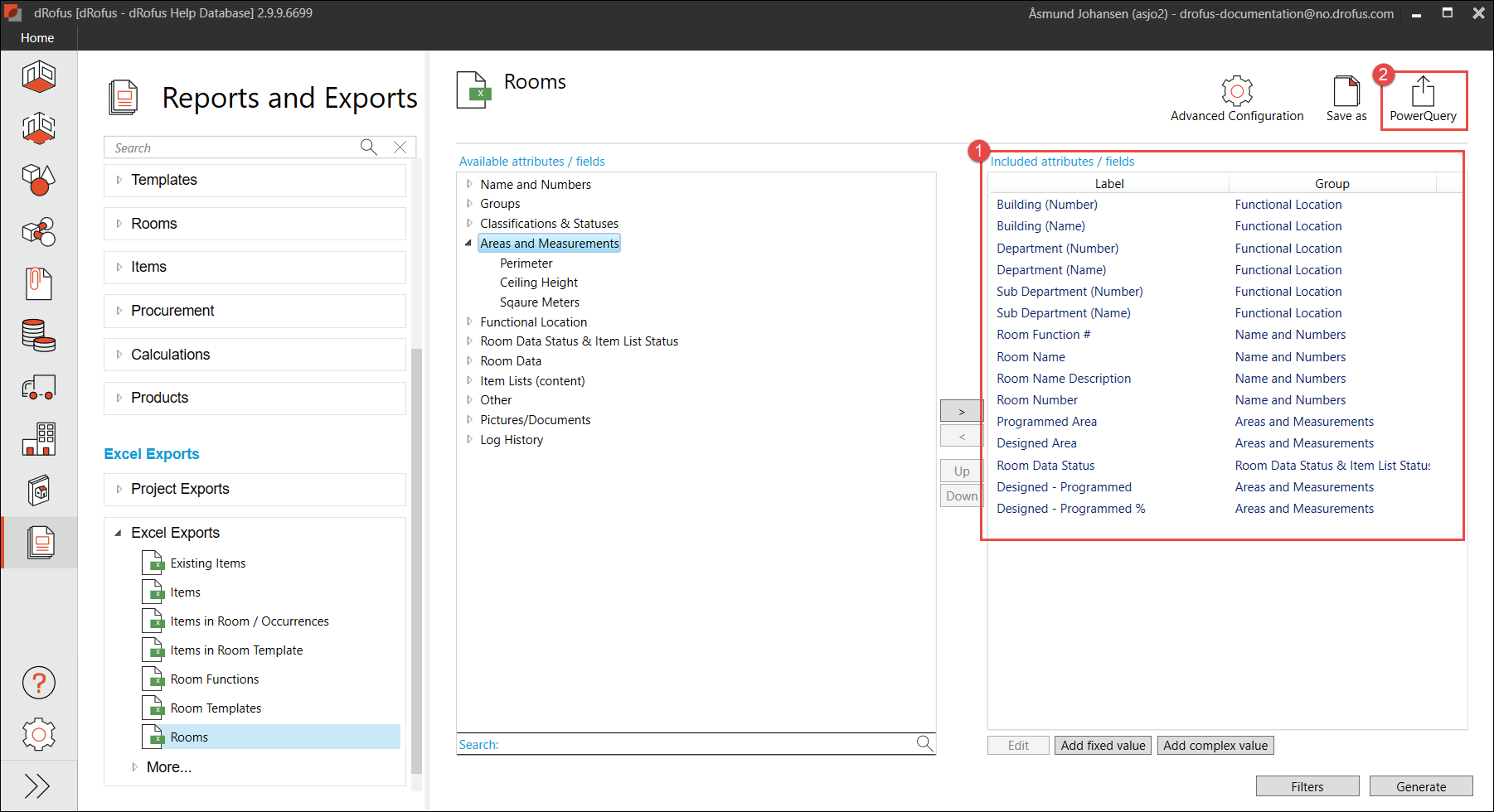Expand the Name and Numbers attribute group

468,184
